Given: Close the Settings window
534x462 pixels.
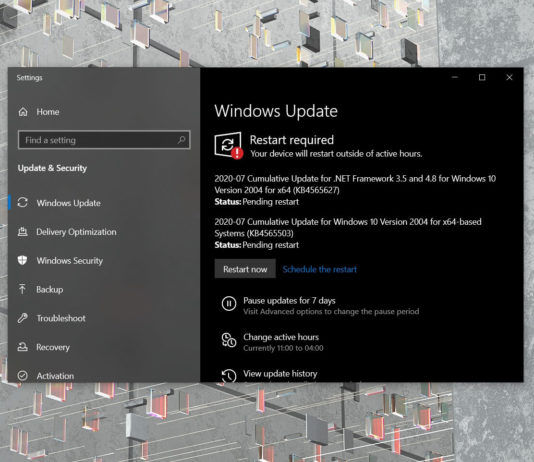Looking at the screenshot, I should (x=509, y=77).
